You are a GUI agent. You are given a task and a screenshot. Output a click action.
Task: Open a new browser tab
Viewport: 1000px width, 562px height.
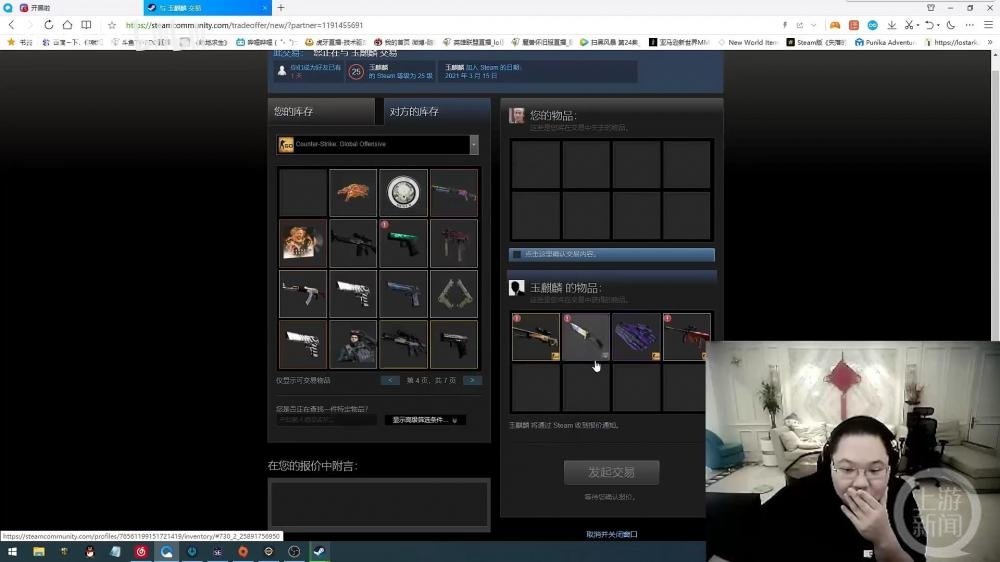[x=281, y=8]
